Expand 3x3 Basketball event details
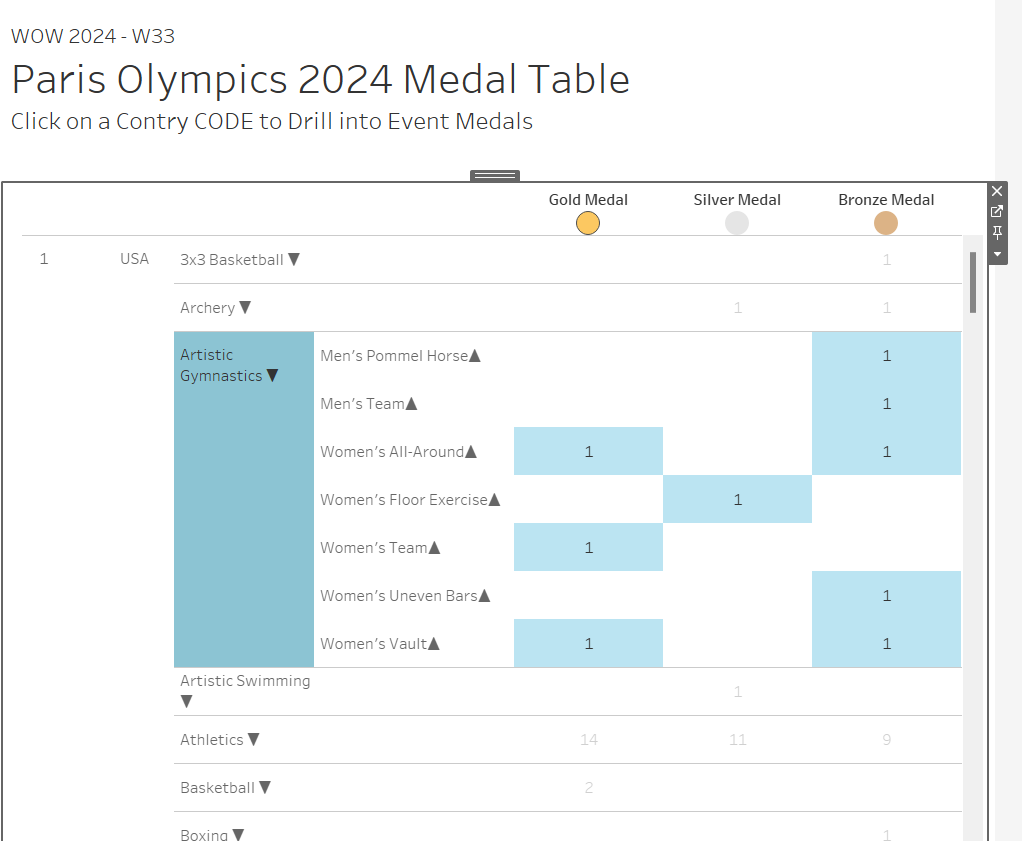Image resolution: width=1022 pixels, height=841 pixels. [x=293, y=259]
